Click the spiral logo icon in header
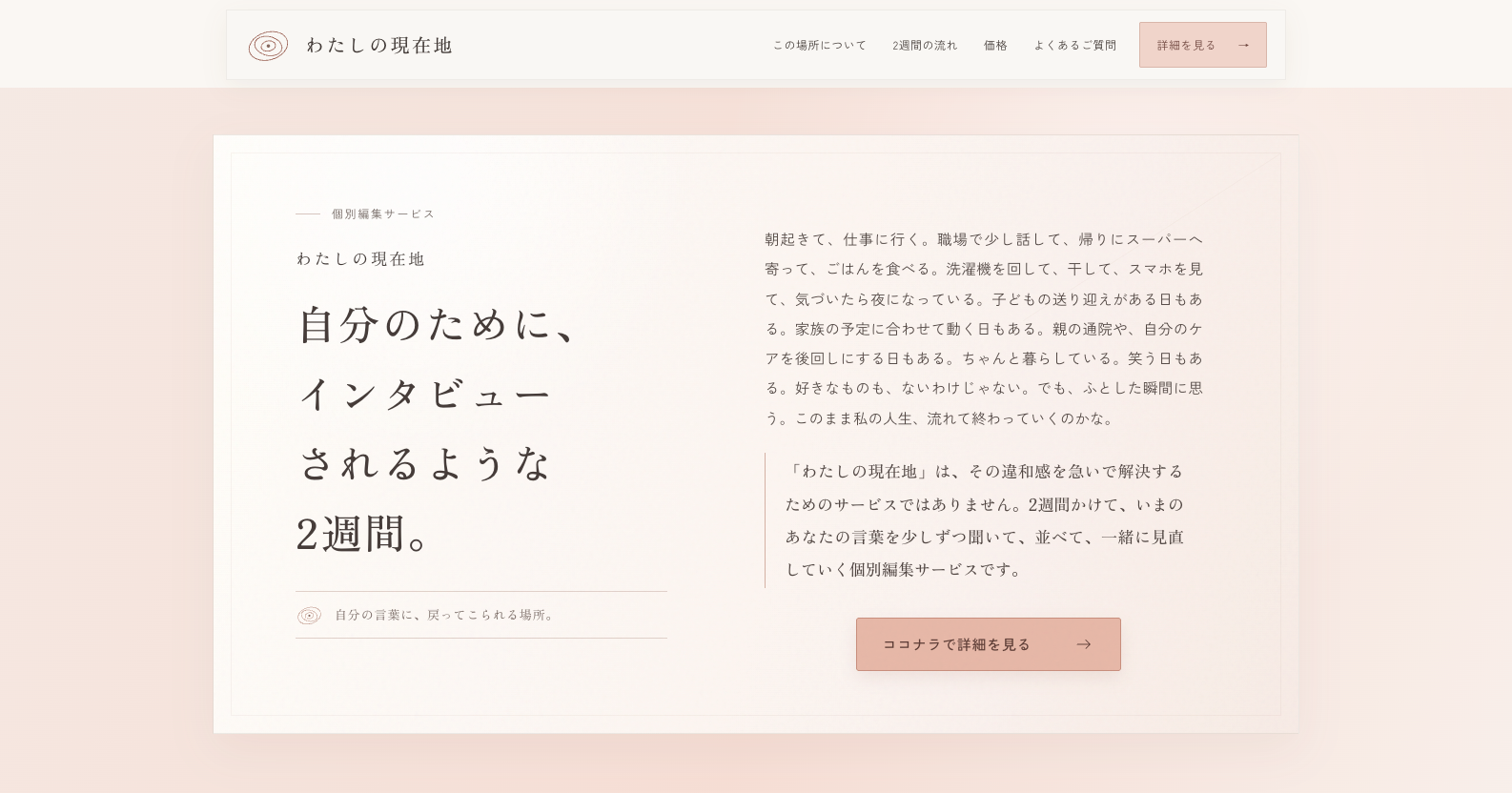 point(268,46)
